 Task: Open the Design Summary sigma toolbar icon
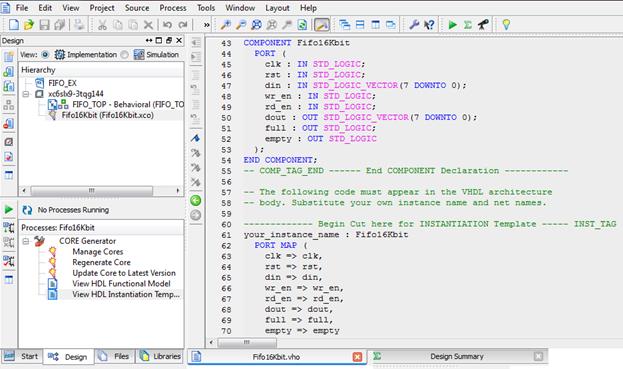click(468, 25)
